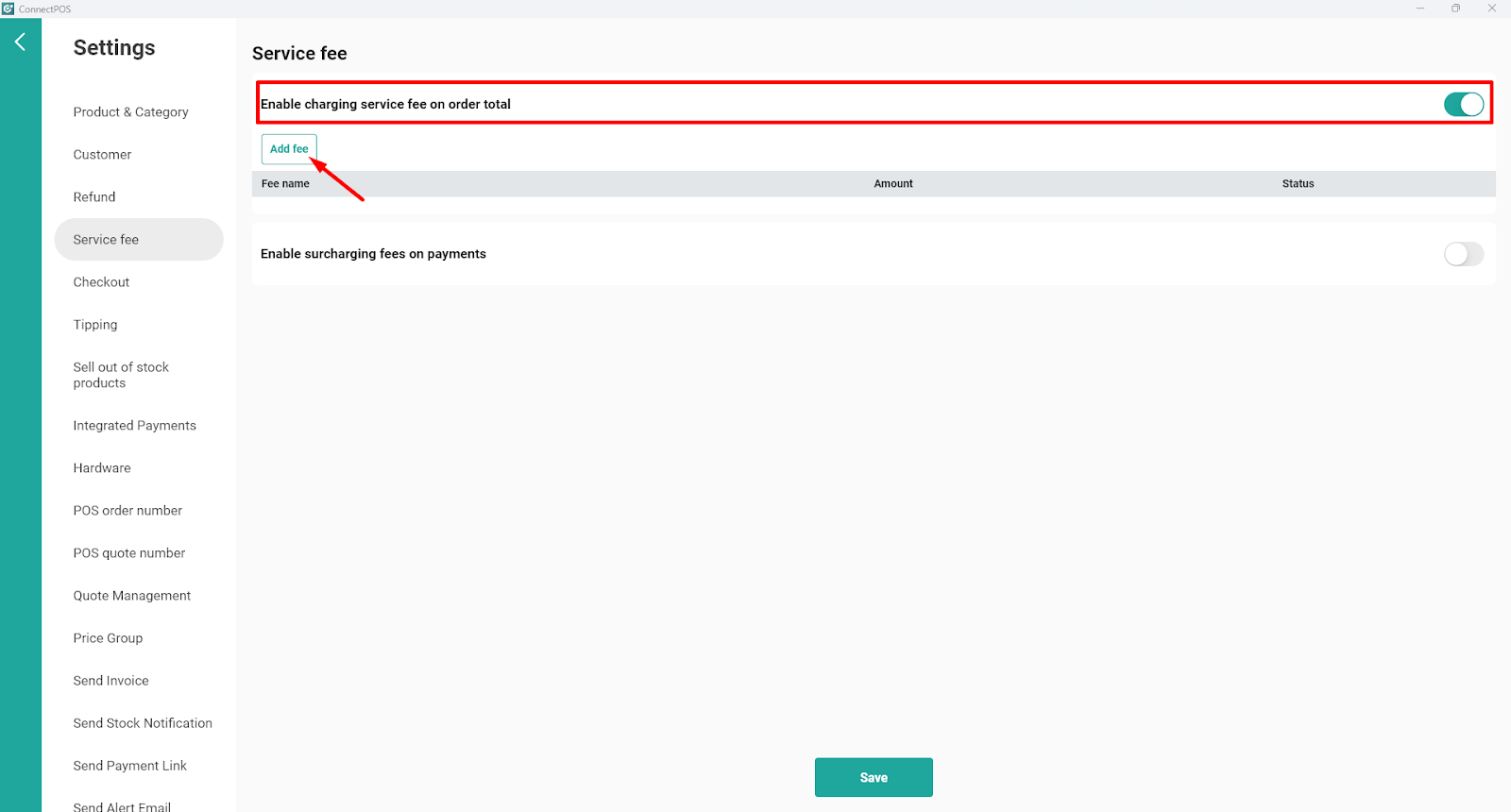Open Send Alert Email settings
Screen dimensions: 1511x812
pyautogui.click(x=122, y=806)
